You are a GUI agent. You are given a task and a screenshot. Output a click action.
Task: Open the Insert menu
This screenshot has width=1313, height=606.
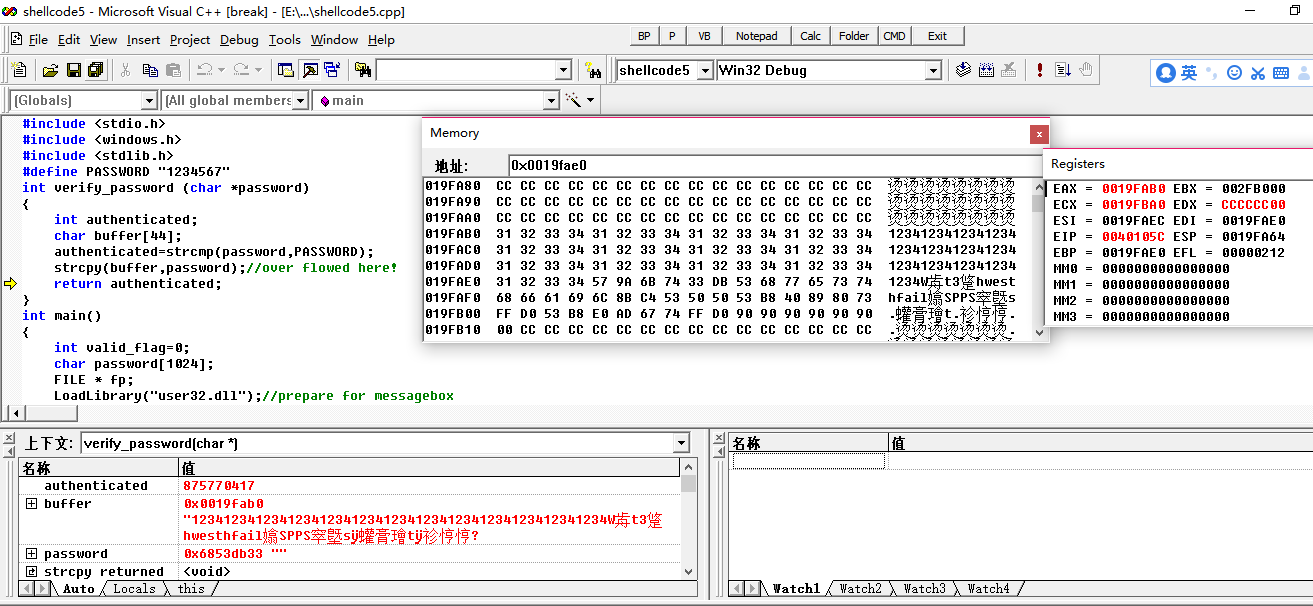point(143,40)
